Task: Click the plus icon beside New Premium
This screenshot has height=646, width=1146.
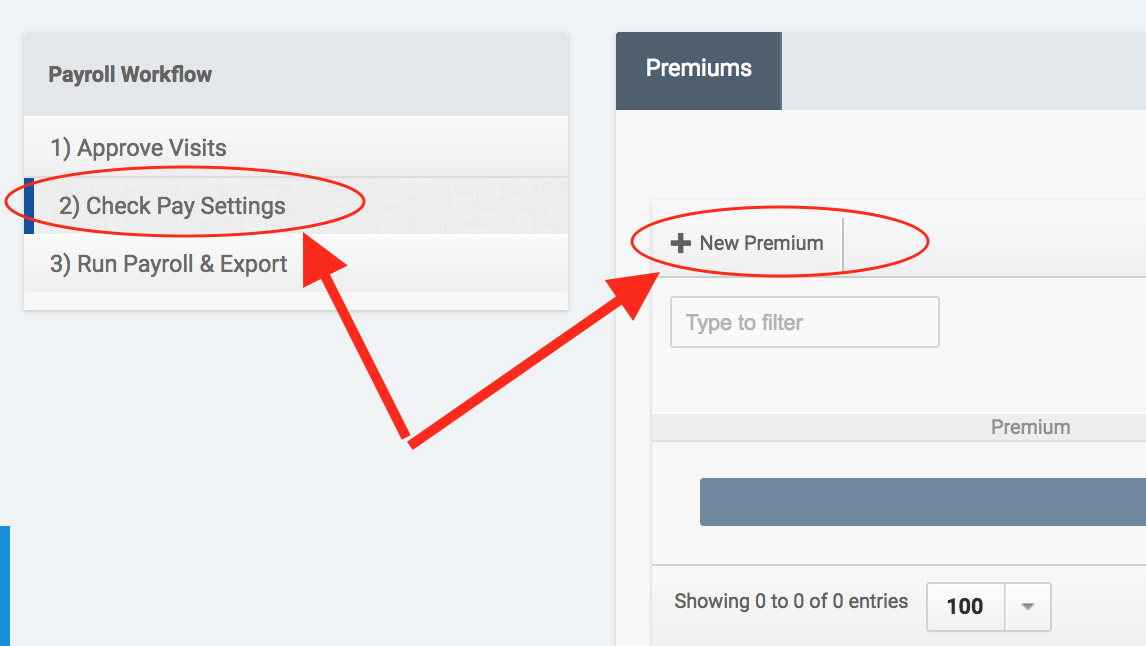Action: tap(681, 243)
